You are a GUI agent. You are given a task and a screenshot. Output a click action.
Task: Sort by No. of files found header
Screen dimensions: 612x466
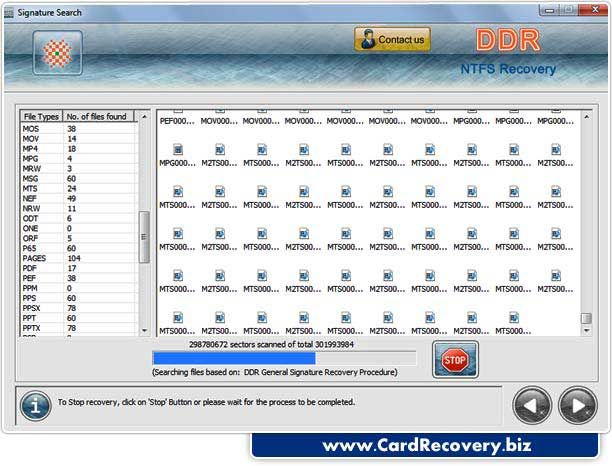pyautogui.click(x=98, y=116)
